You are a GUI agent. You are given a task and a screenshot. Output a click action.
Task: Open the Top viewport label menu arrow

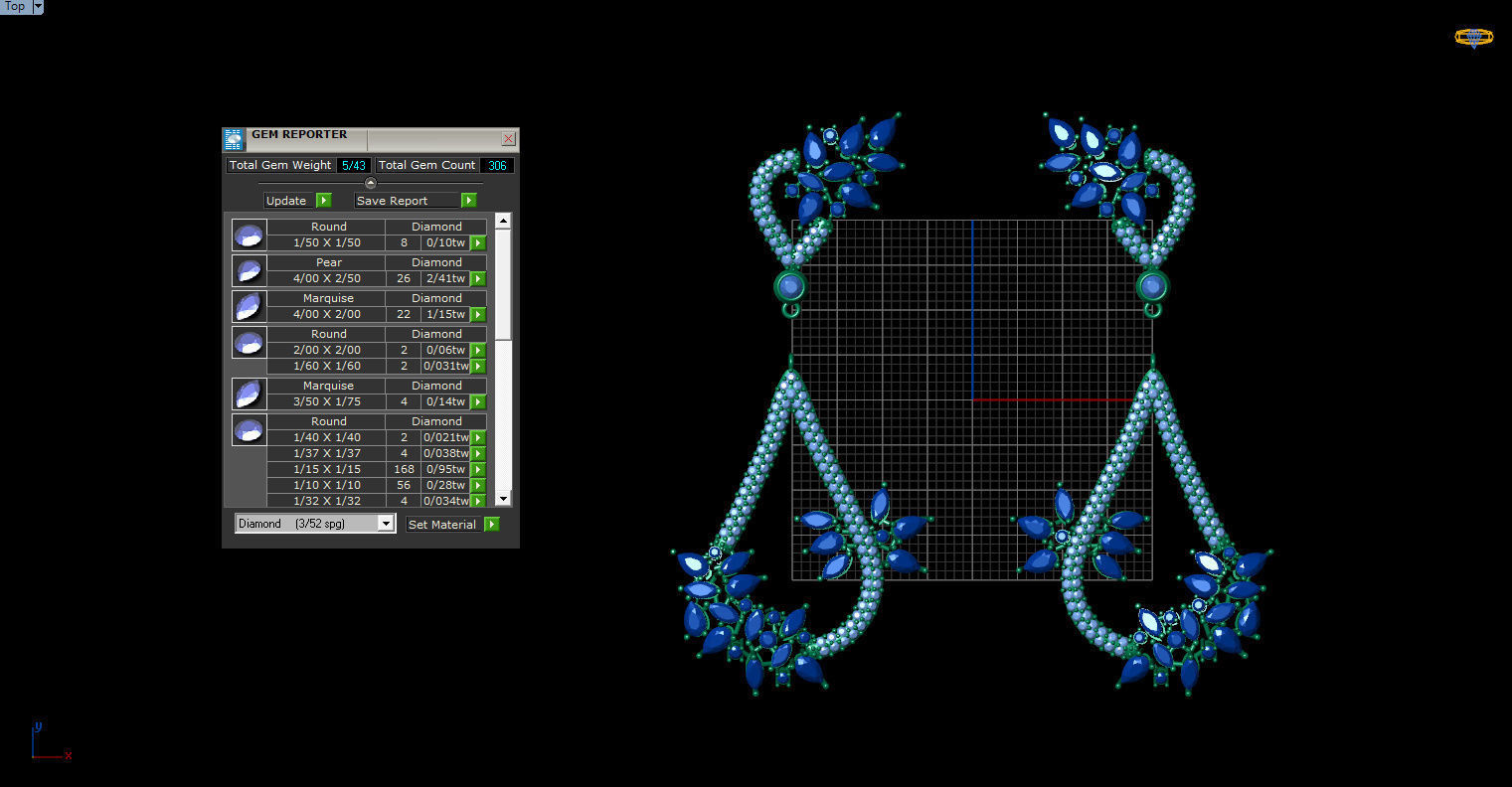(x=38, y=7)
